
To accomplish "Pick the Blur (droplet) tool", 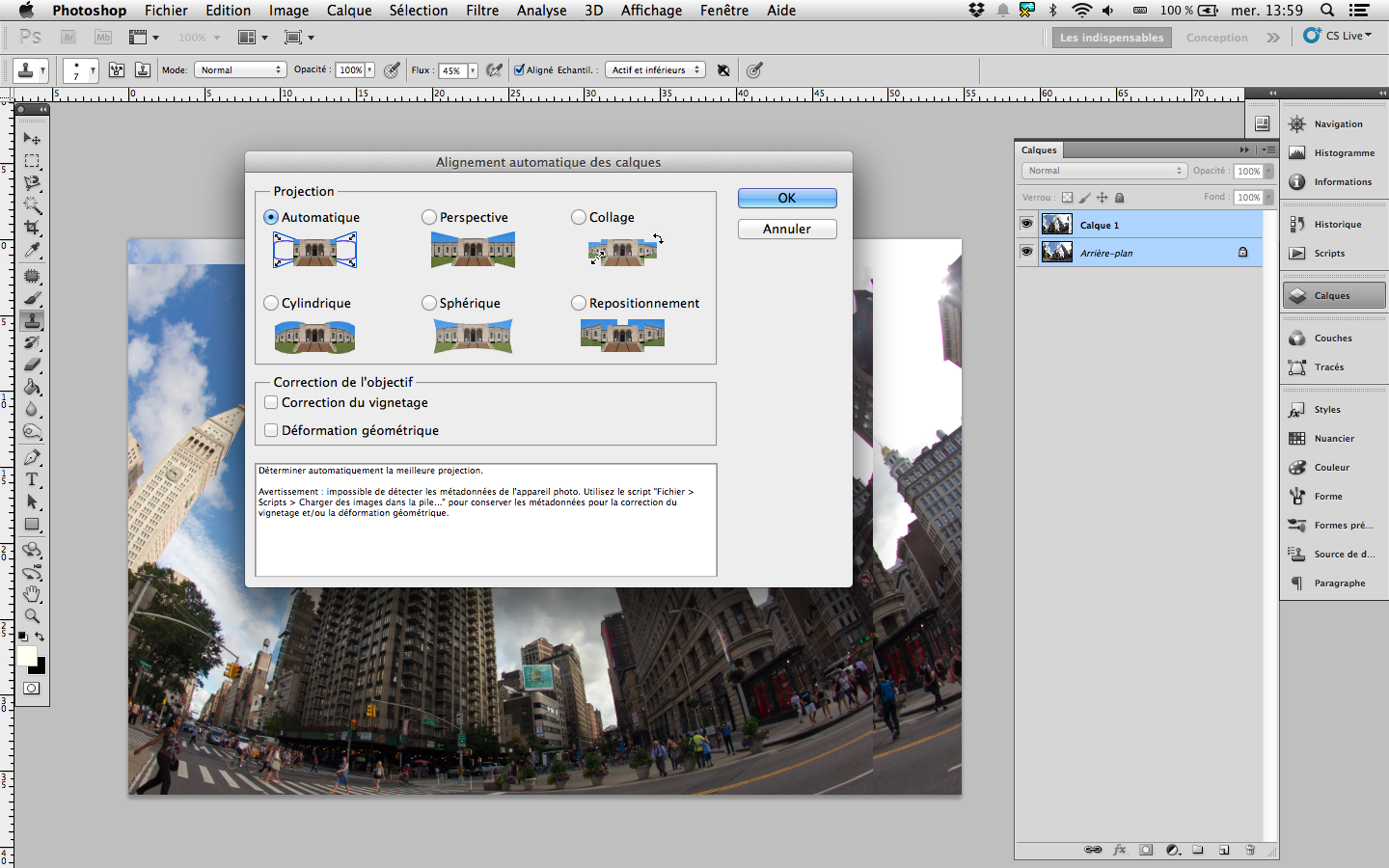I will click(32, 410).
